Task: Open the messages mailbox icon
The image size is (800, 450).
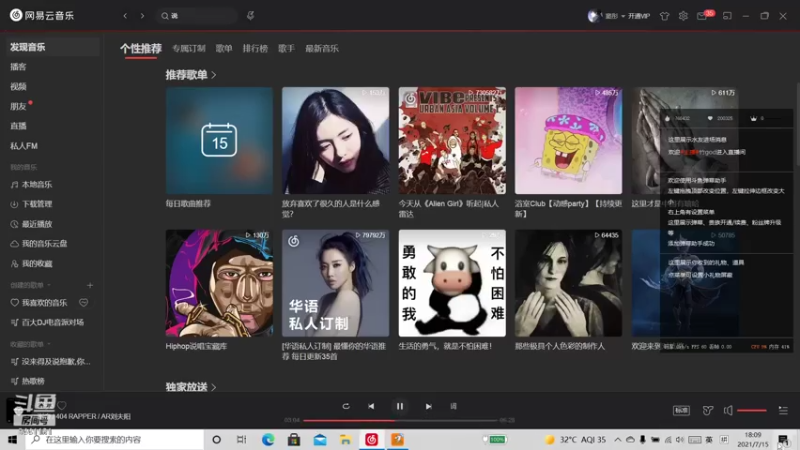Action: tap(702, 16)
